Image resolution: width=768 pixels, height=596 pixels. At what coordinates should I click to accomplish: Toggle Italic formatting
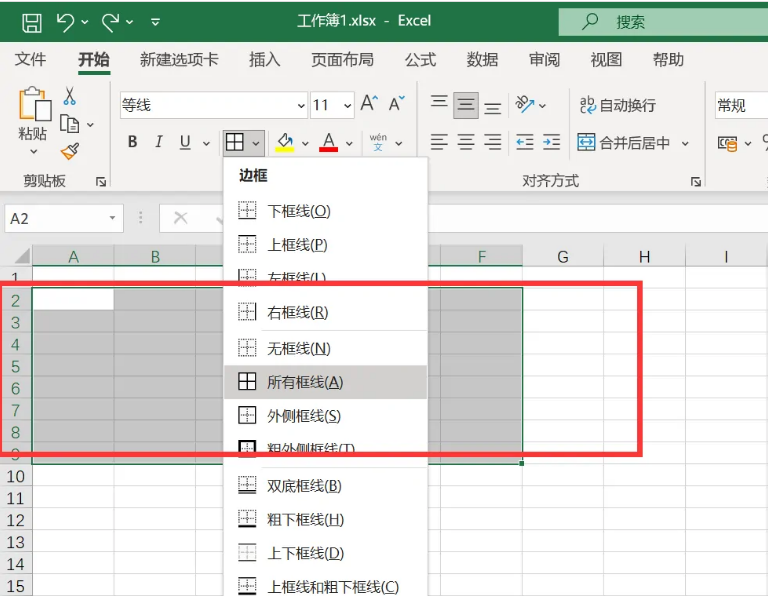158,143
